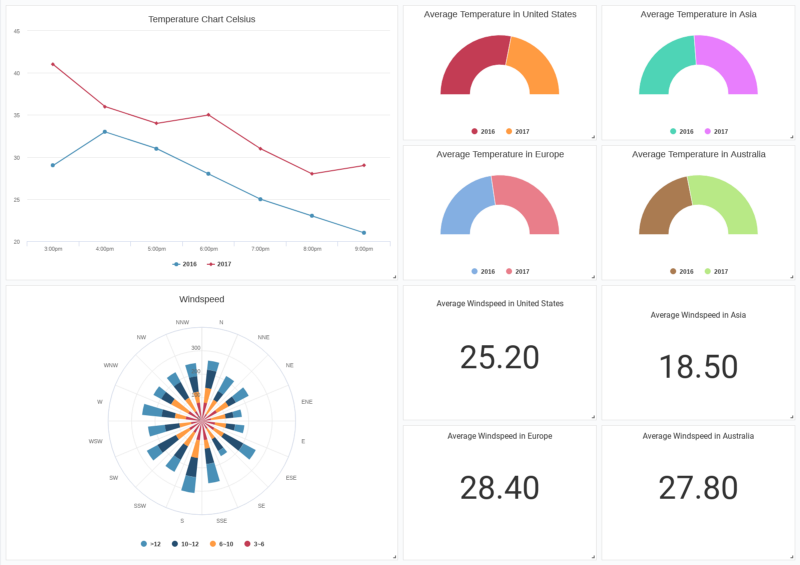The height and width of the screenshot is (565, 800).
Task: Toggle 2016 series in Temperature Chart legend
Action: click(x=184, y=264)
